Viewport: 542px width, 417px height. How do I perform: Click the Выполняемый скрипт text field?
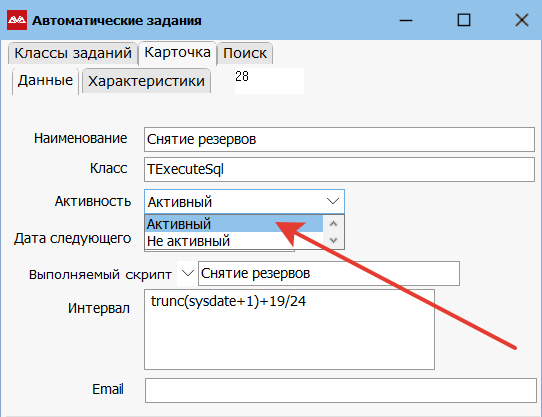coord(329,274)
